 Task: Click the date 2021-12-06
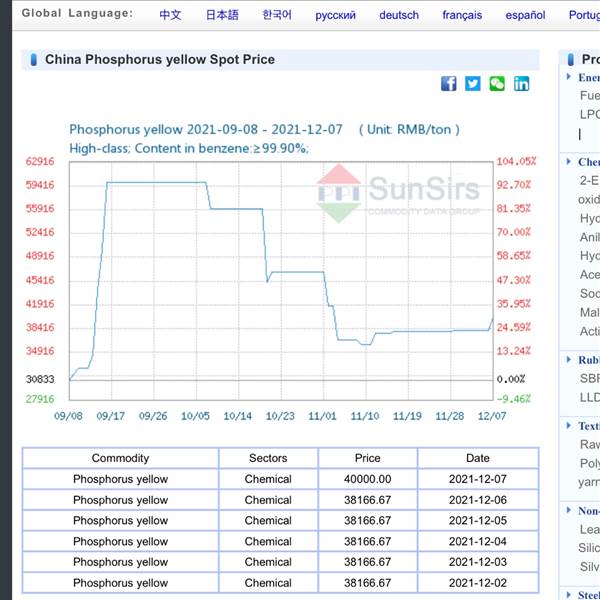(x=478, y=500)
